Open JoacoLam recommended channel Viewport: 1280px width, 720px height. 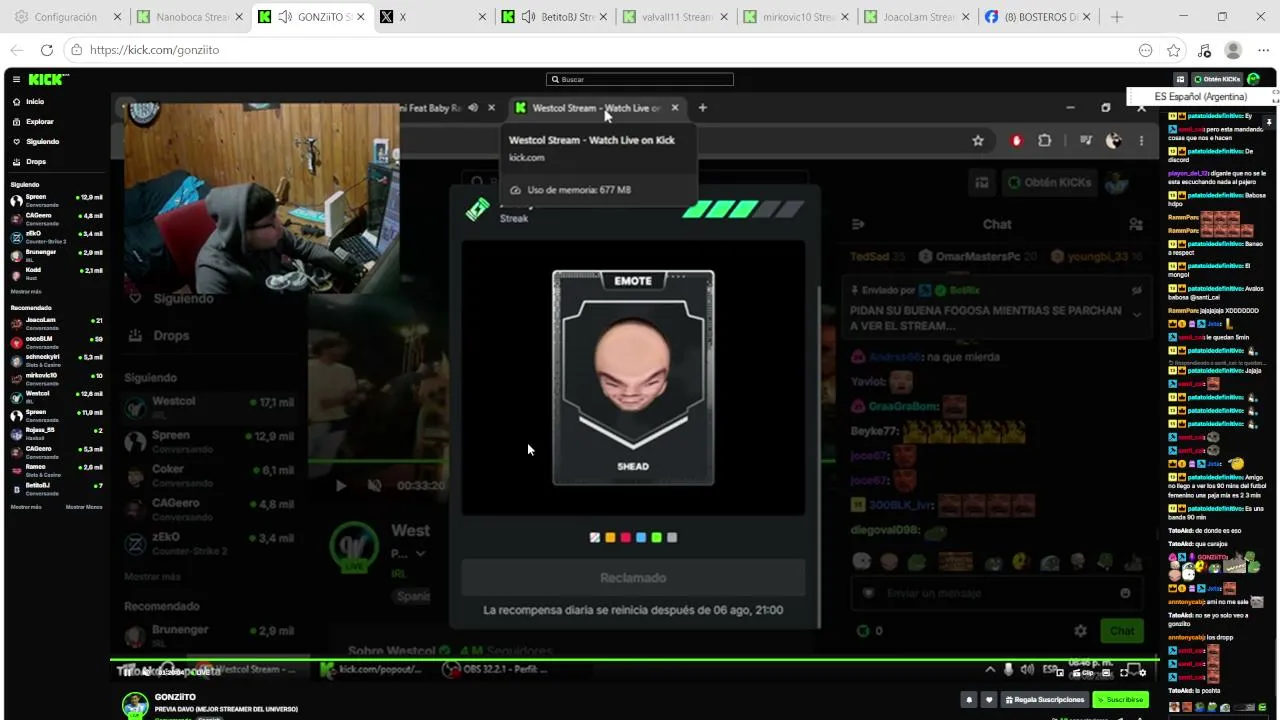(57, 322)
